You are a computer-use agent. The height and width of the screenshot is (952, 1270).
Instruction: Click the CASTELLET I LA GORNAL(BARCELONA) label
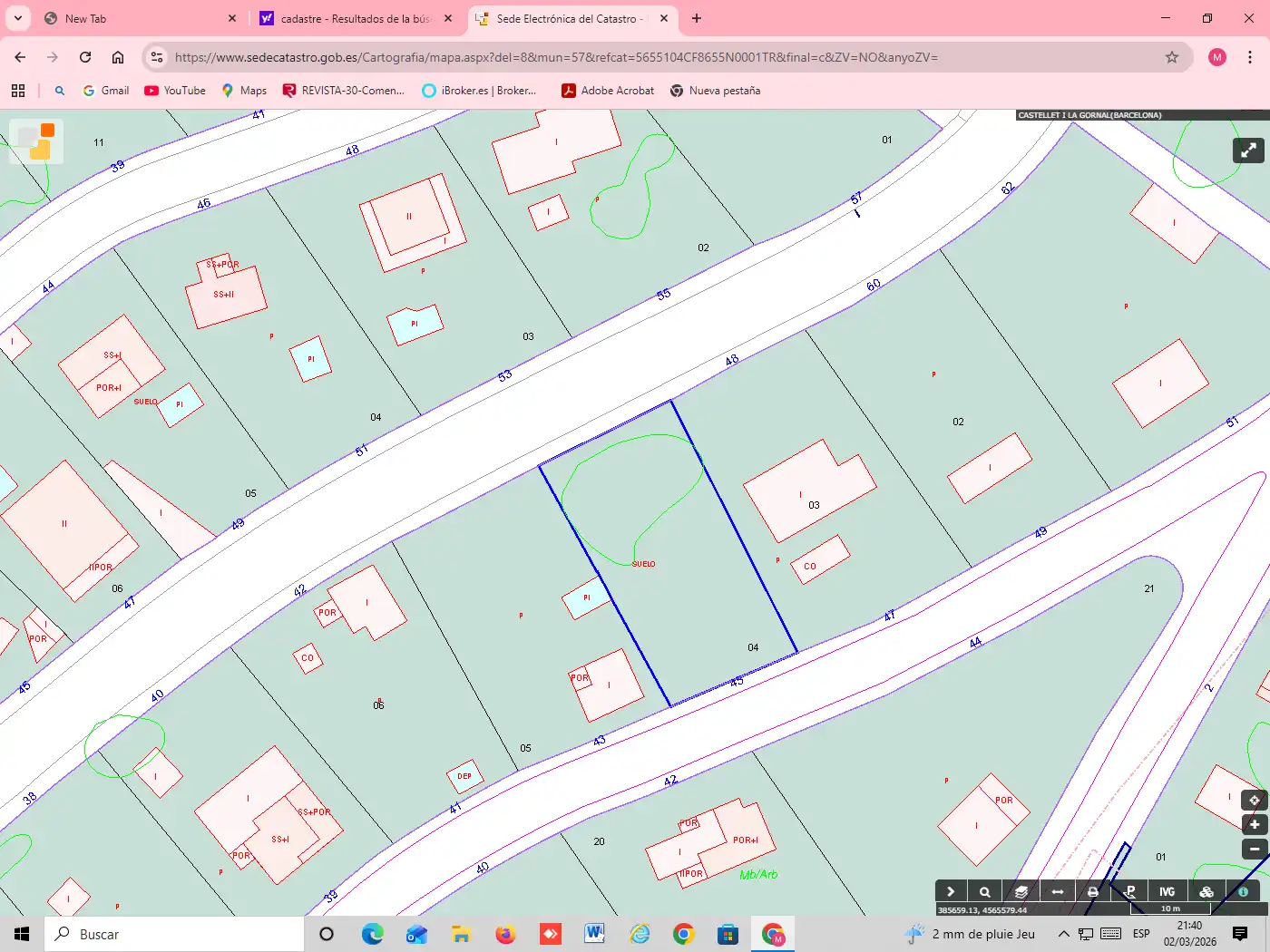(1089, 115)
